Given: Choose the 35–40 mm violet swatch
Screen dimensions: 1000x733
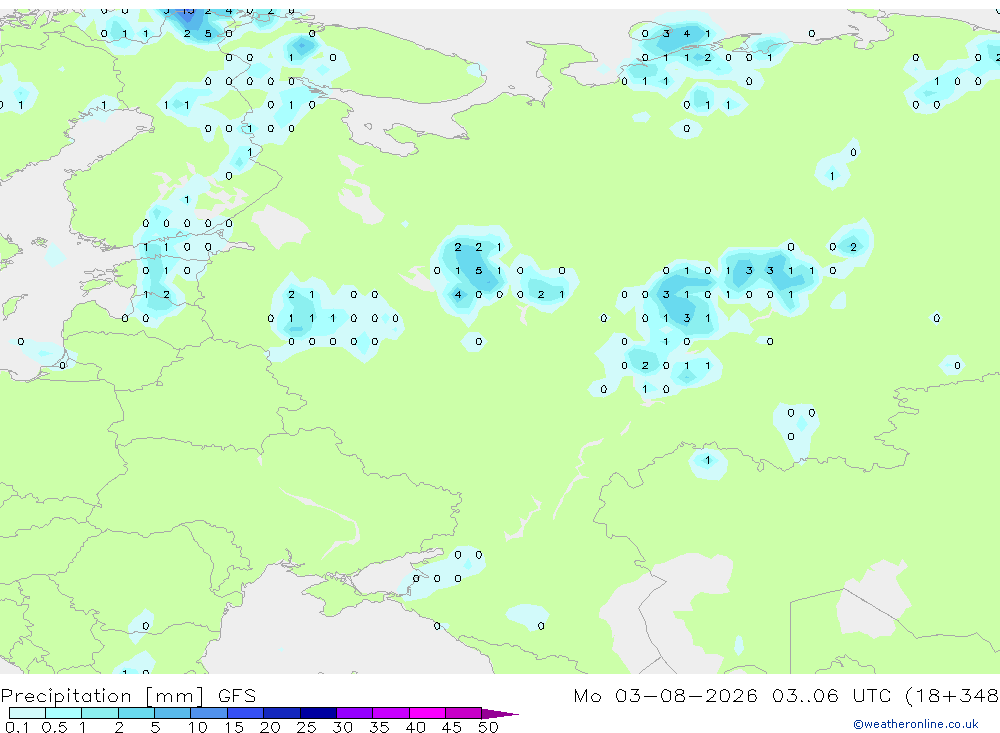Looking at the screenshot, I should pyautogui.click(x=391, y=713).
